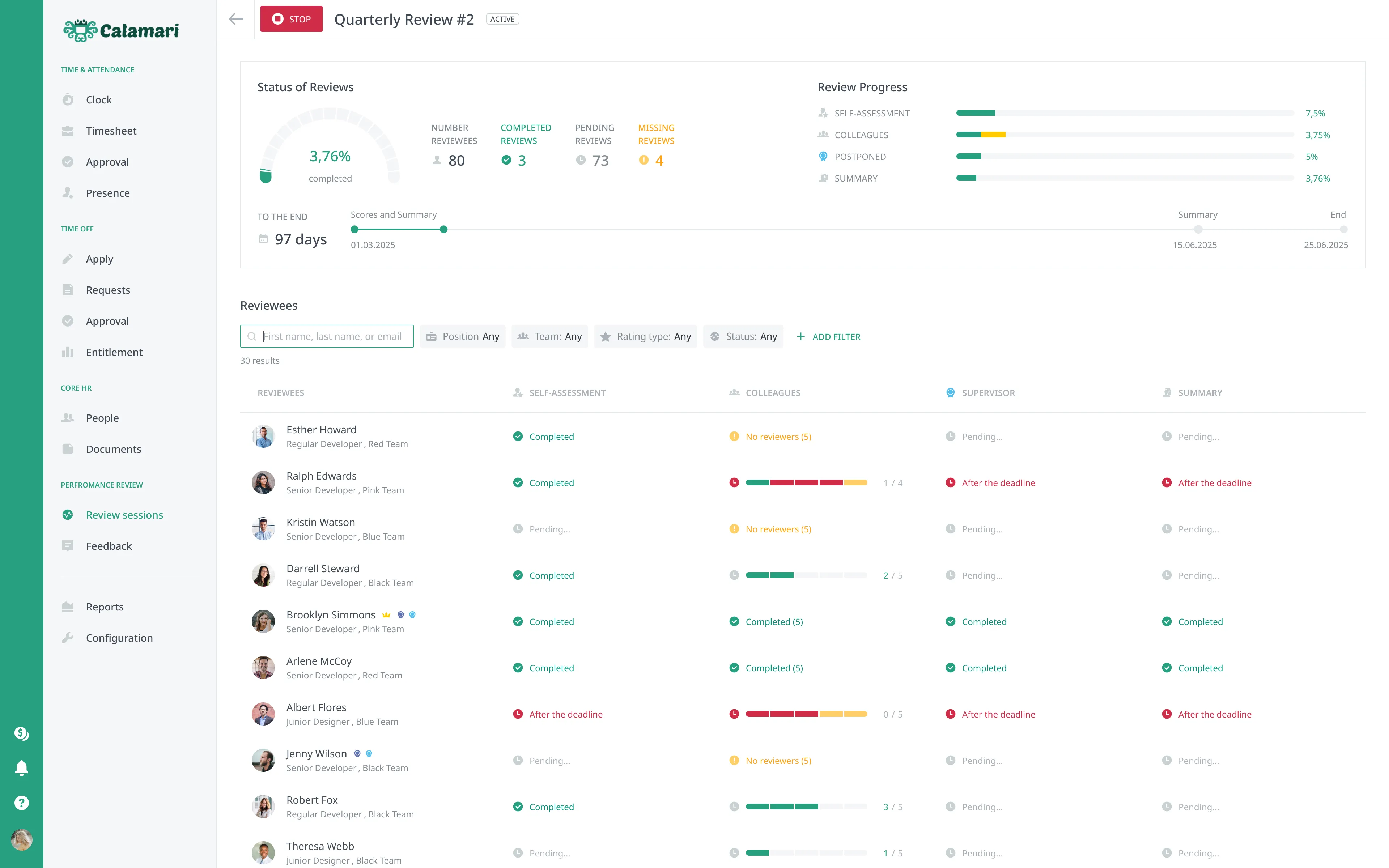
Task: Open the notifications bell icon
Action: [21, 767]
